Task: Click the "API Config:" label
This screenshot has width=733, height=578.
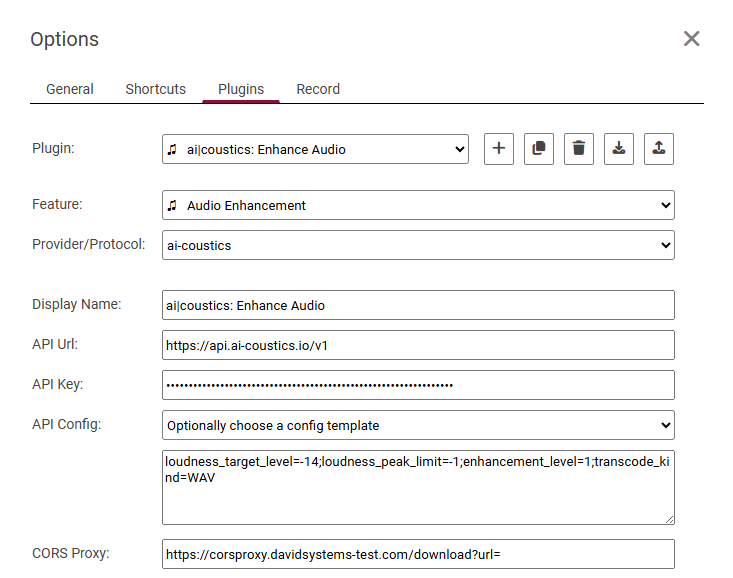Action: click(x=66, y=424)
